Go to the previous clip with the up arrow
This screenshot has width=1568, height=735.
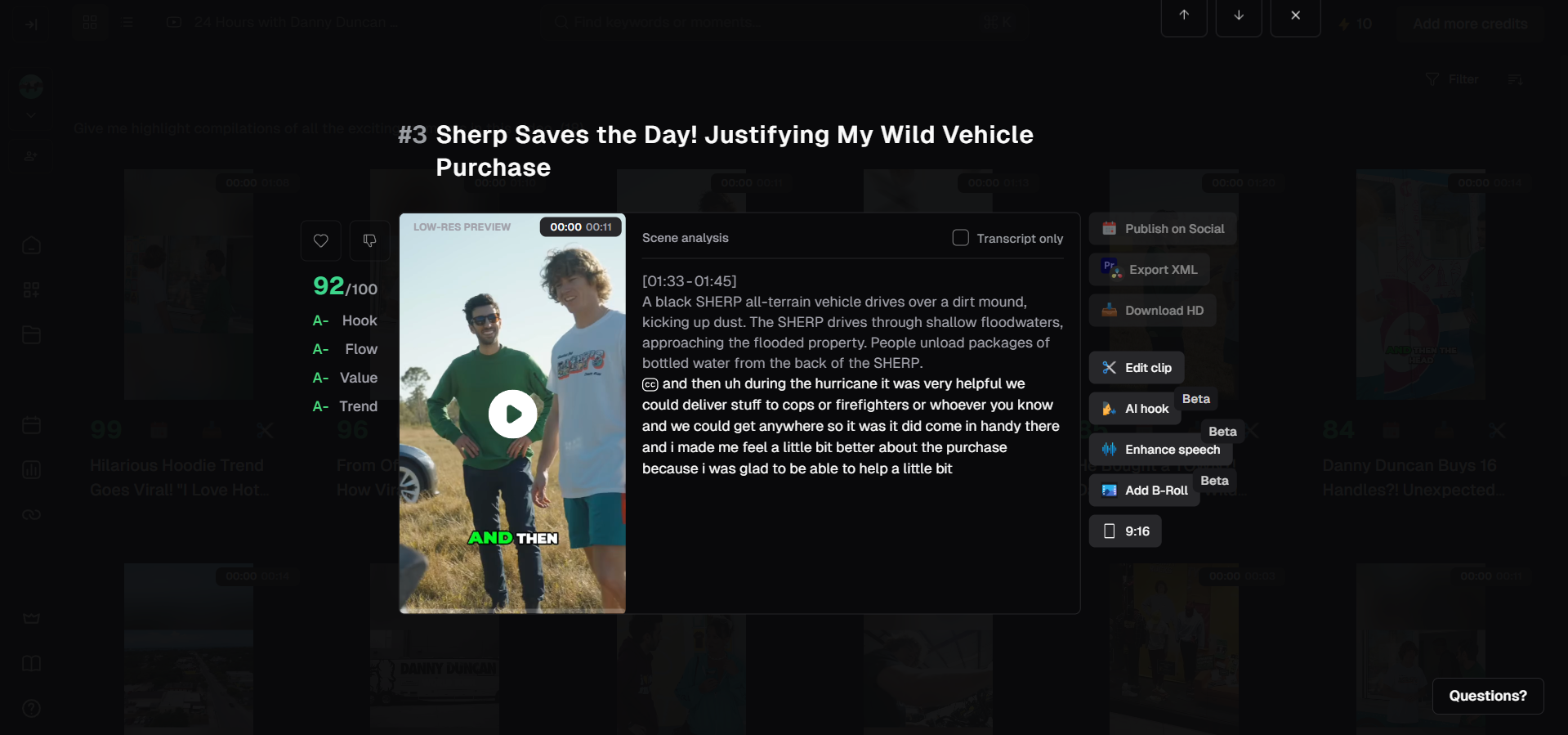[1184, 16]
